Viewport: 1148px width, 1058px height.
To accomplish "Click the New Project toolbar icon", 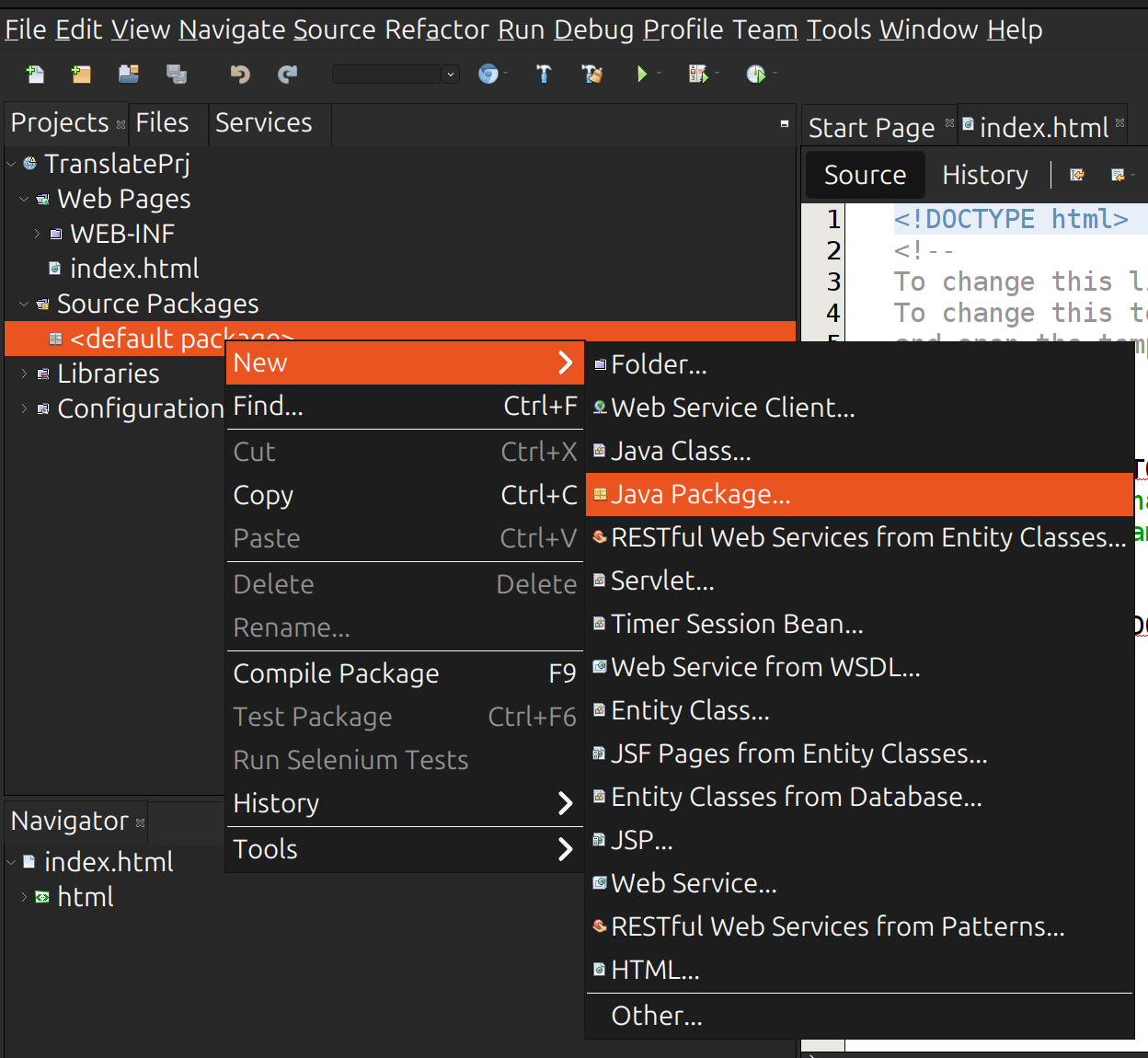I will [82, 75].
